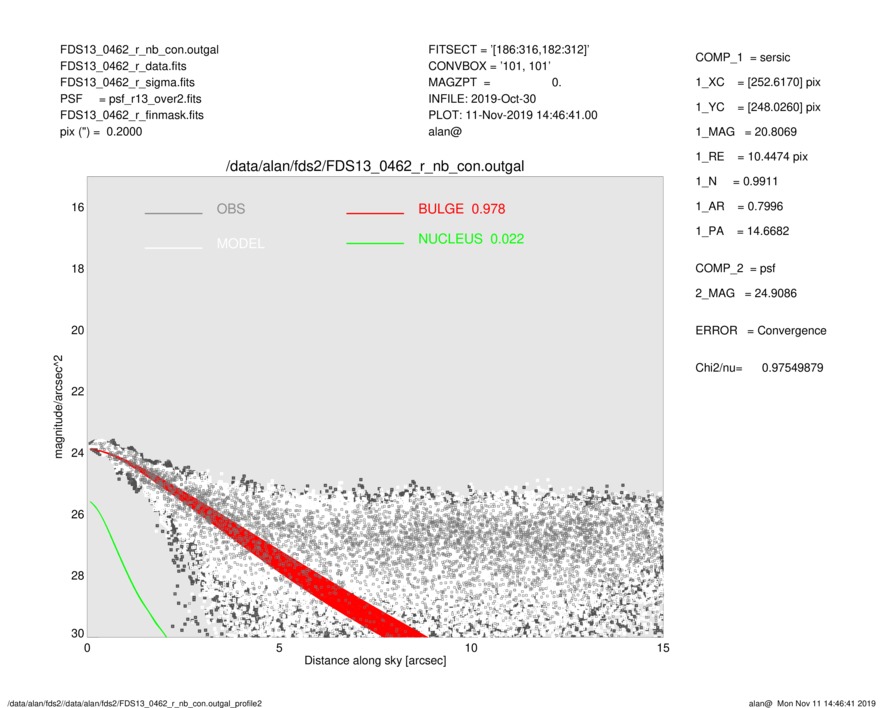The image size is (885, 708).
Task: Click the ERROR = Convergence line
Action: pos(760,331)
